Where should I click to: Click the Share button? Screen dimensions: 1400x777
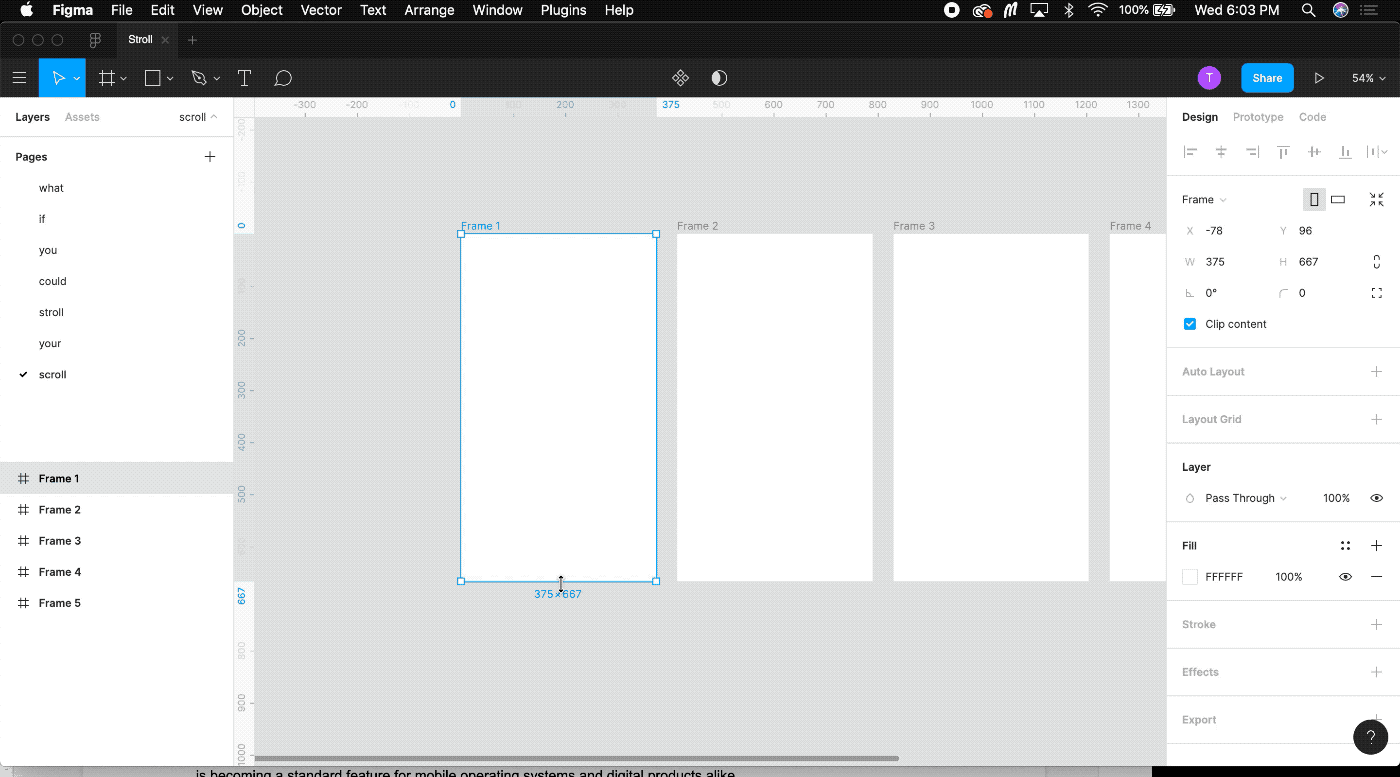(1267, 78)
